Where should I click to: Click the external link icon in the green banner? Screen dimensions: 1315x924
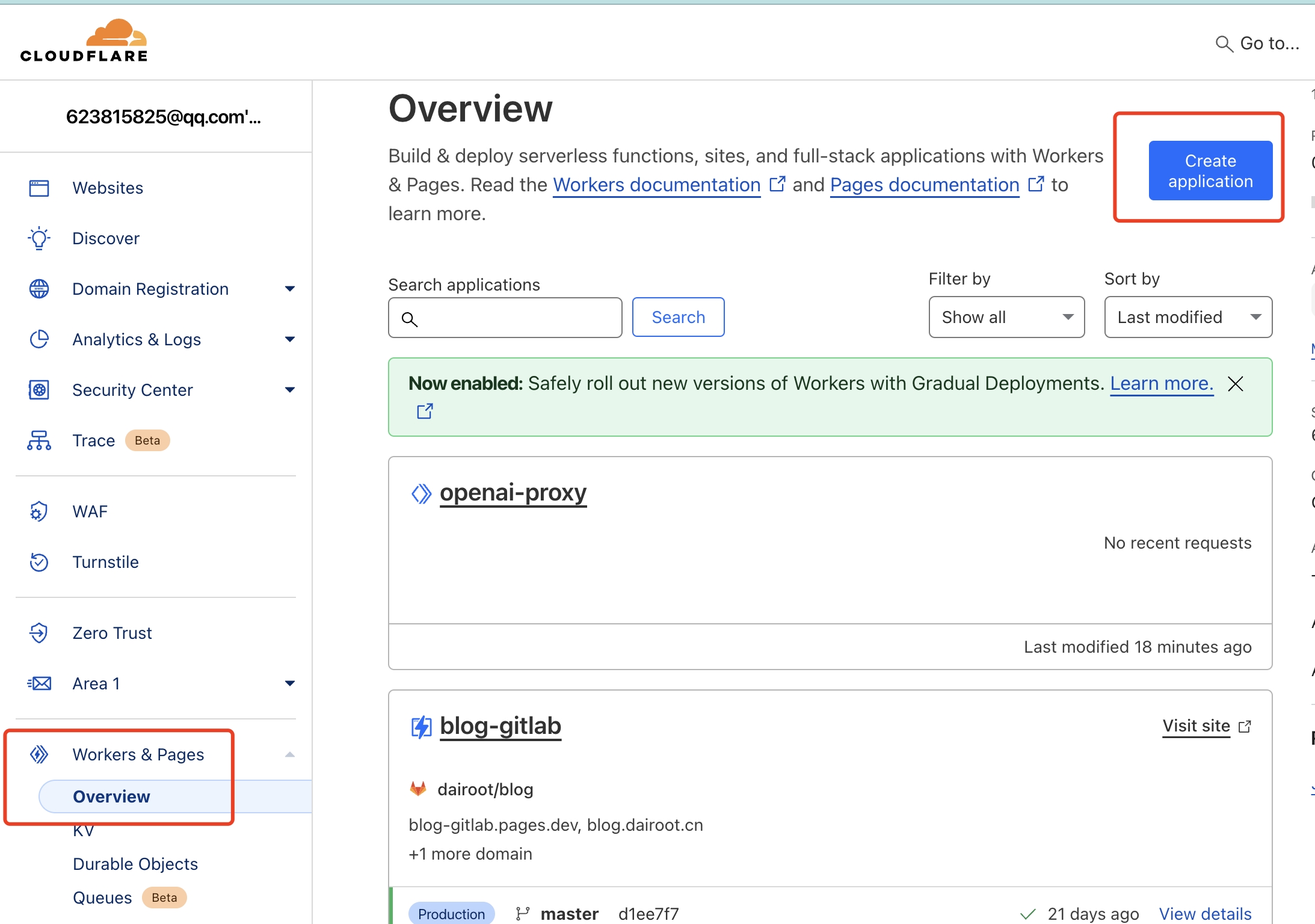pyautogui.click(x=425, y=411)
